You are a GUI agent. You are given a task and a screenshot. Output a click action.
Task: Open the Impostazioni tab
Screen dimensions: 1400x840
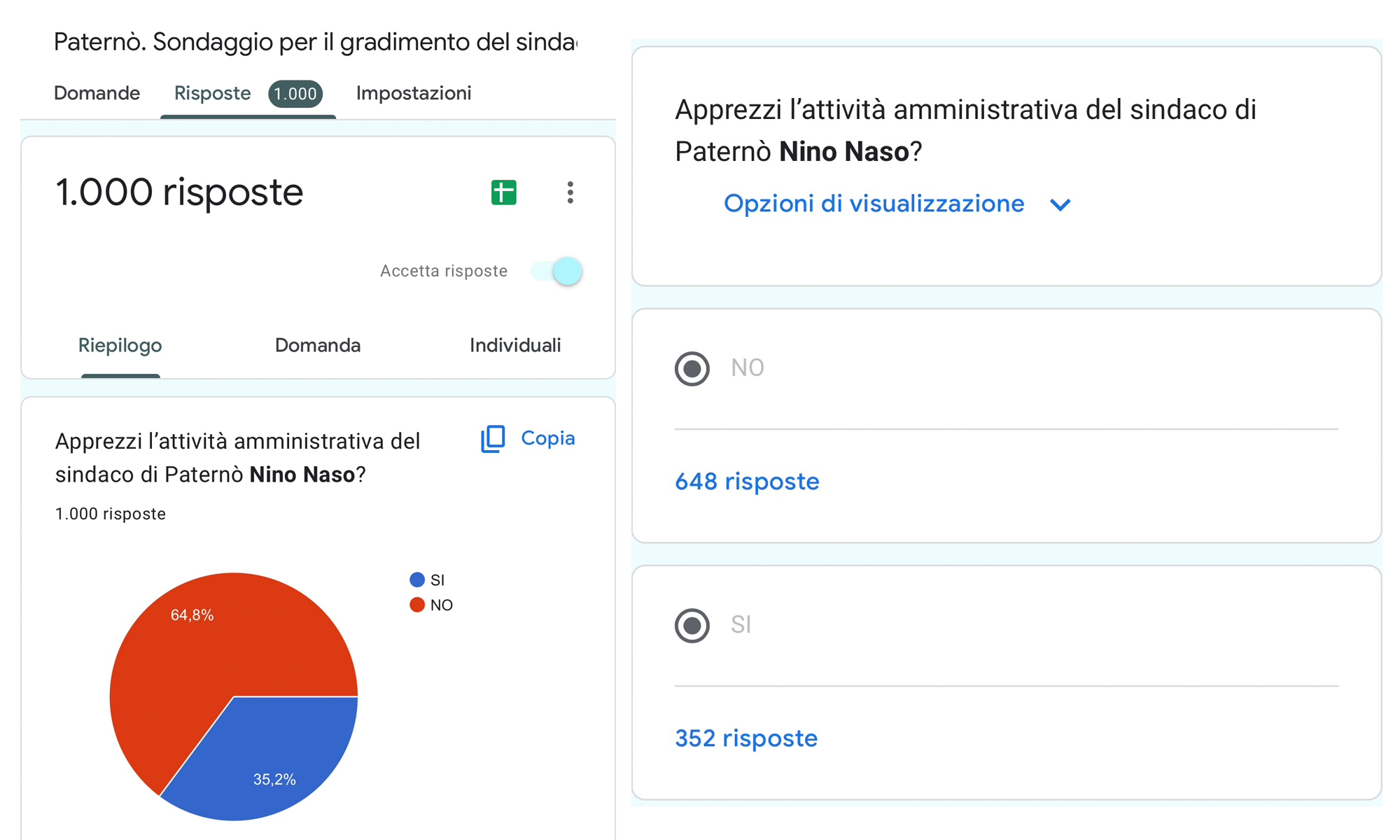(414, 93)
